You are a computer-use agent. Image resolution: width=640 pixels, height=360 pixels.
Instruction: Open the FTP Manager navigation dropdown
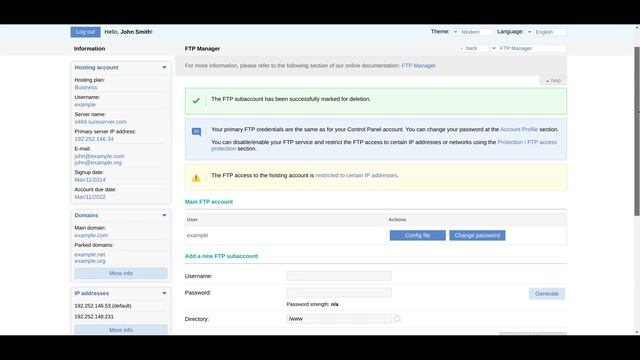(x=528, y=48)
